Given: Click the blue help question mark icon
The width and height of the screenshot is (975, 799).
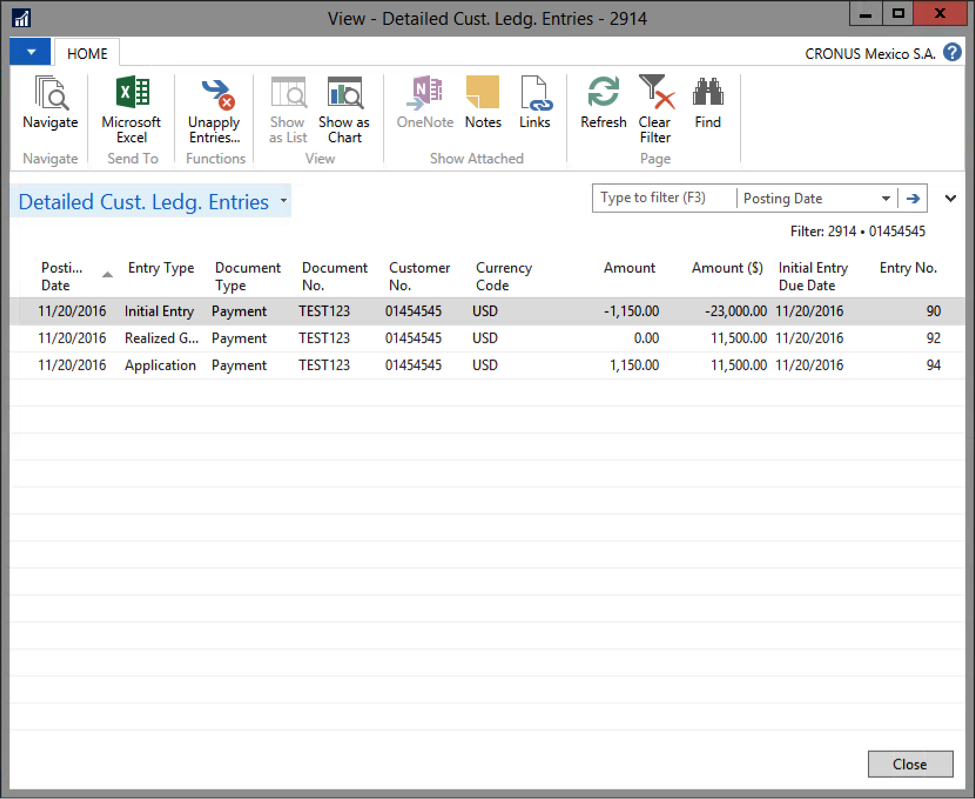Looking at the screenshot, I should pyautogui.click(x=952, y=52).
